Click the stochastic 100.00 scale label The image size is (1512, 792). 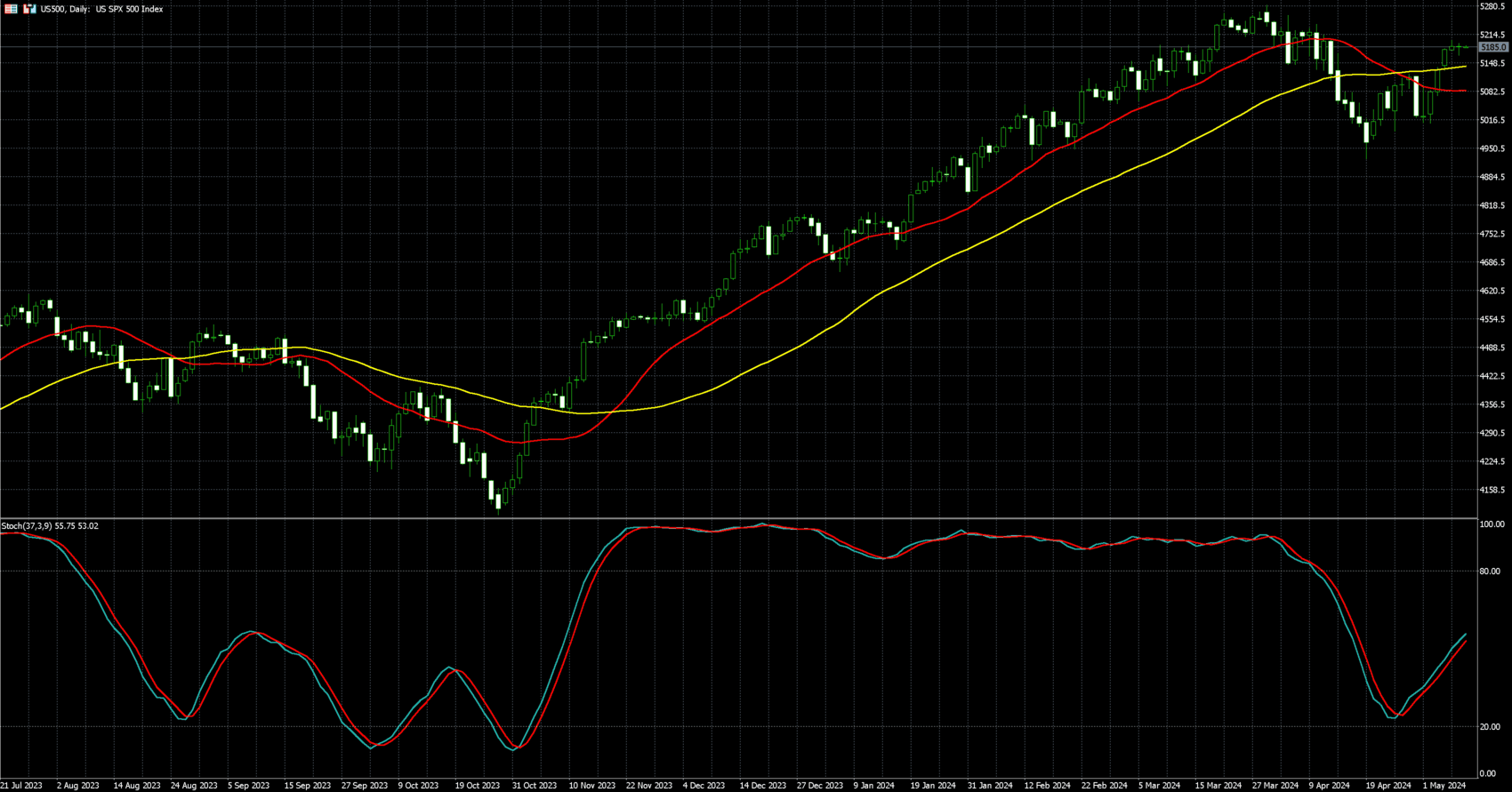coord(1491,525)
